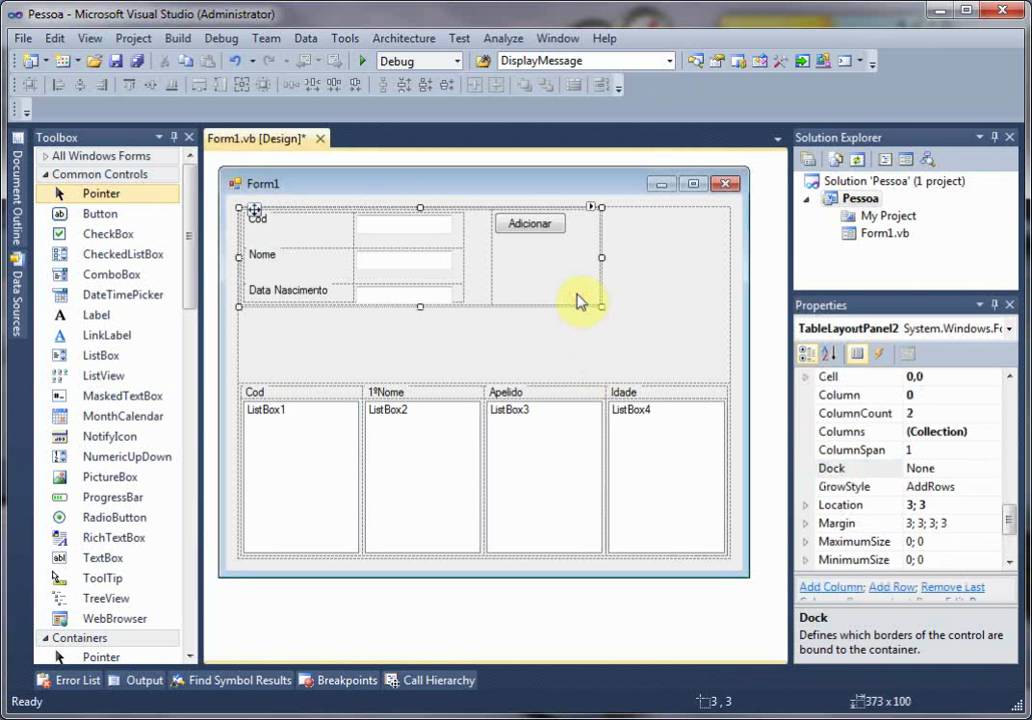This screenshot has height=720, width=1032.
Task: Select the CheckedListBox control in Toolbox
Action: (x=123, y=254)
